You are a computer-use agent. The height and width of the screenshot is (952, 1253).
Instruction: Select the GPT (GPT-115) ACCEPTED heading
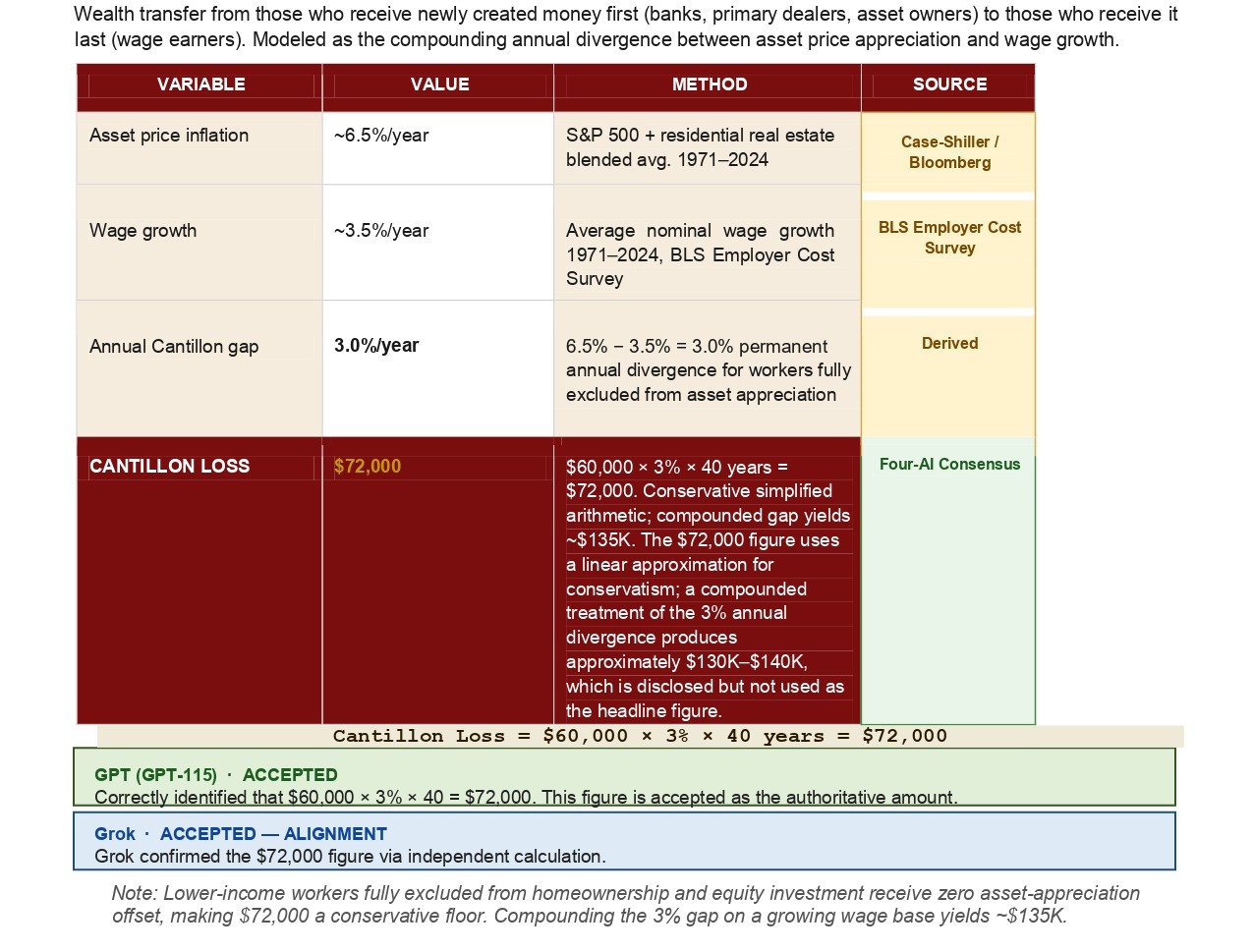pyautogui.click(x=216, y=775)
